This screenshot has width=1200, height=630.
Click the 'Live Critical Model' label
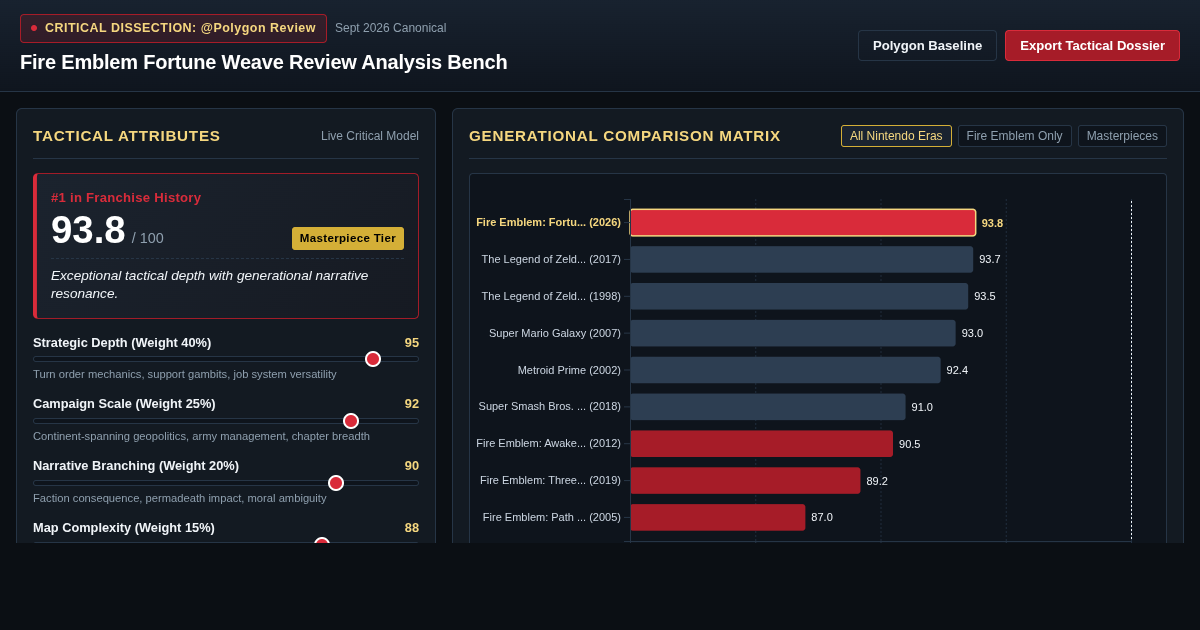[370, 136]
